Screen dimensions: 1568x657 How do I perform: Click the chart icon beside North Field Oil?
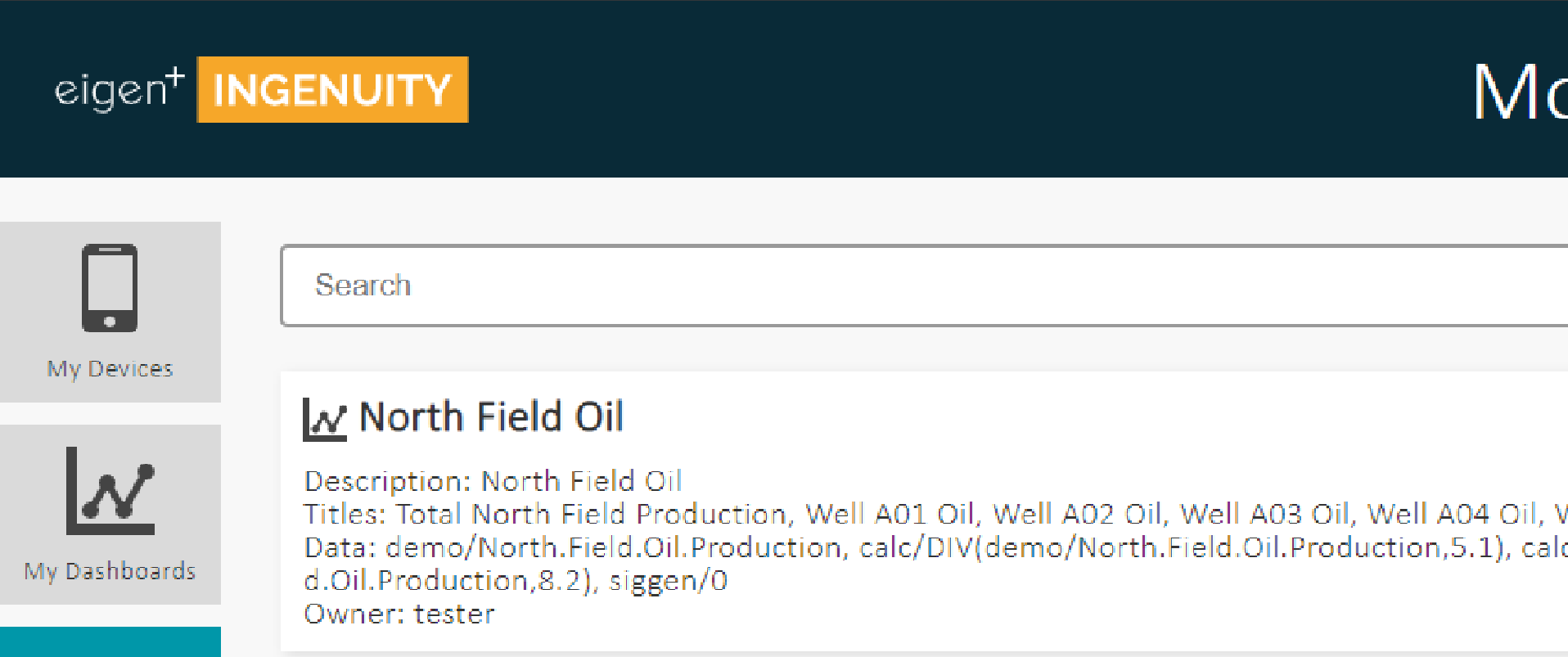pos(324,420)
